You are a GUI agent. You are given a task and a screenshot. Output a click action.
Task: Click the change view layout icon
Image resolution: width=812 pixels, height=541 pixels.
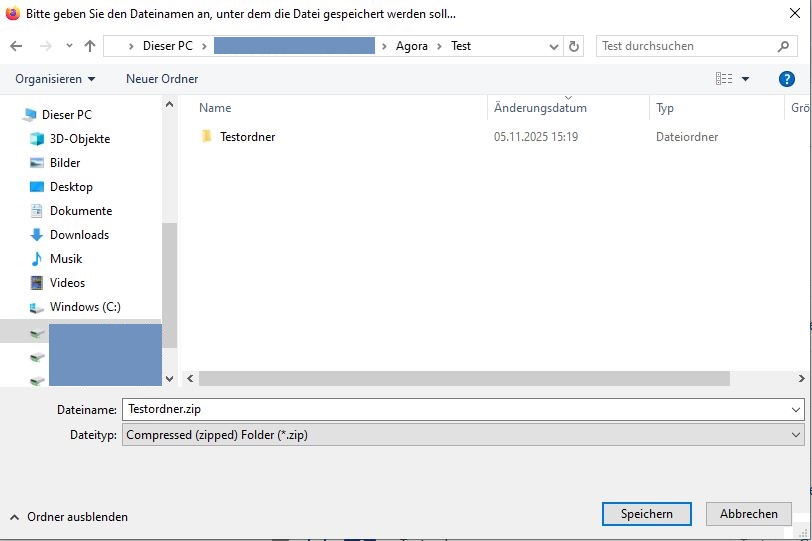[x=724, y=79]
